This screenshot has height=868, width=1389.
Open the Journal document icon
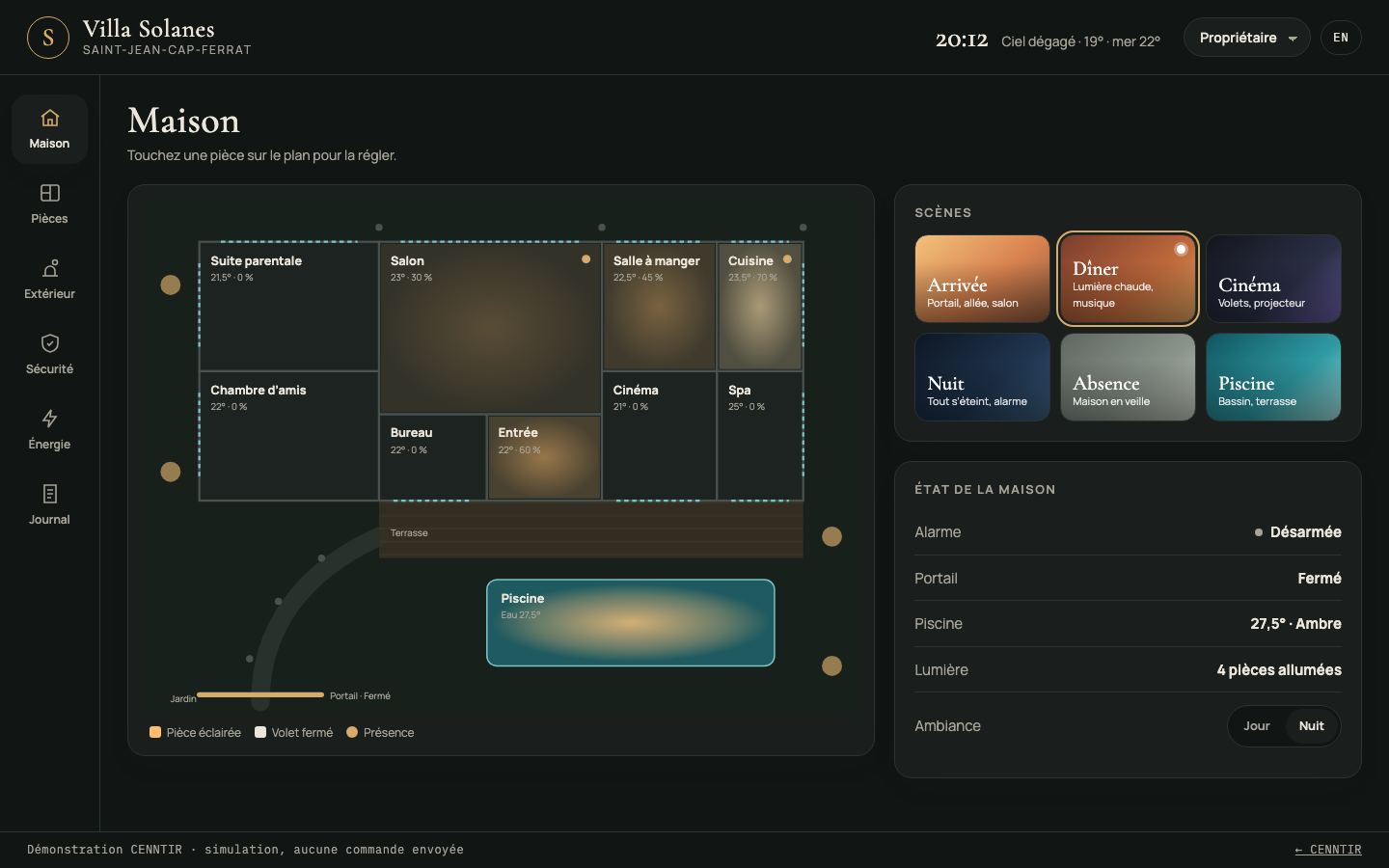pyautogui.click(x=49, y=494)
